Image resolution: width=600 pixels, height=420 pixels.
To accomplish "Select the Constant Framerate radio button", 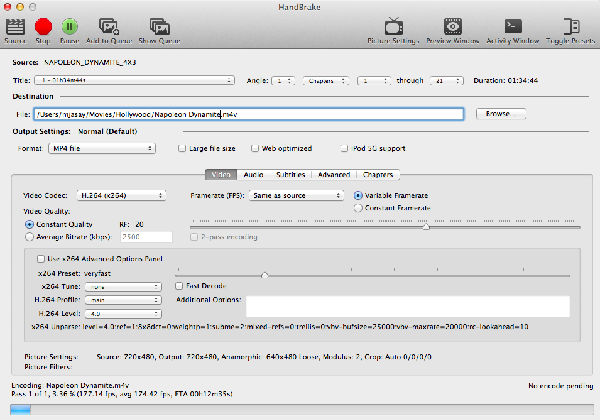I will 360,207.
